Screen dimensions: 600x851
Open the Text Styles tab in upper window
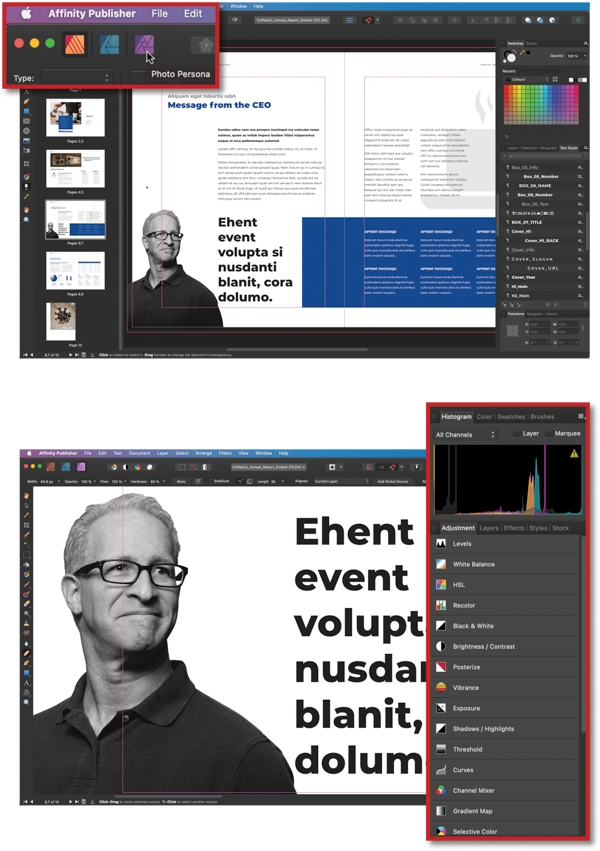(569, 148)
